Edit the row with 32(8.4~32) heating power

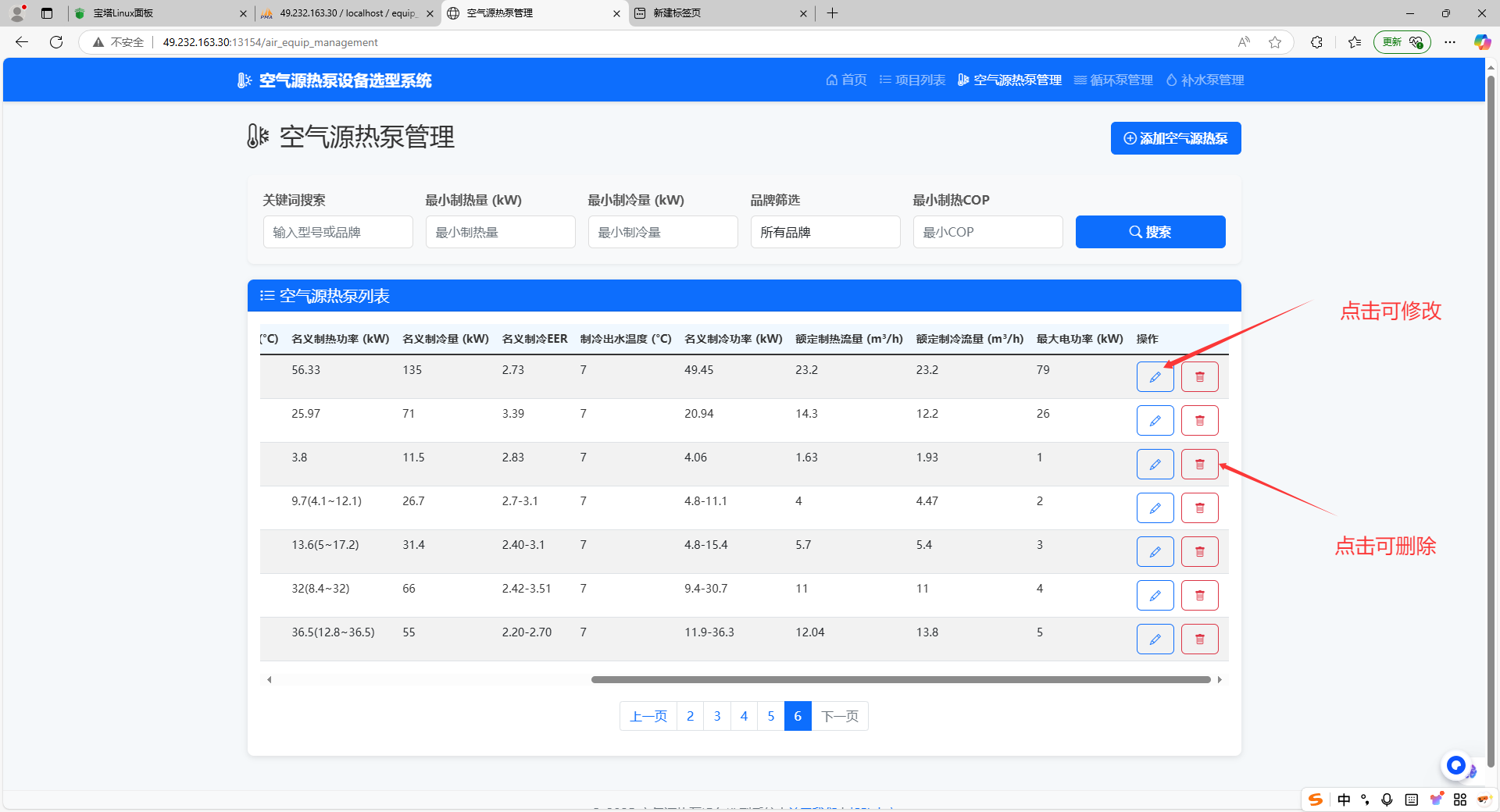pos(1155,596)
